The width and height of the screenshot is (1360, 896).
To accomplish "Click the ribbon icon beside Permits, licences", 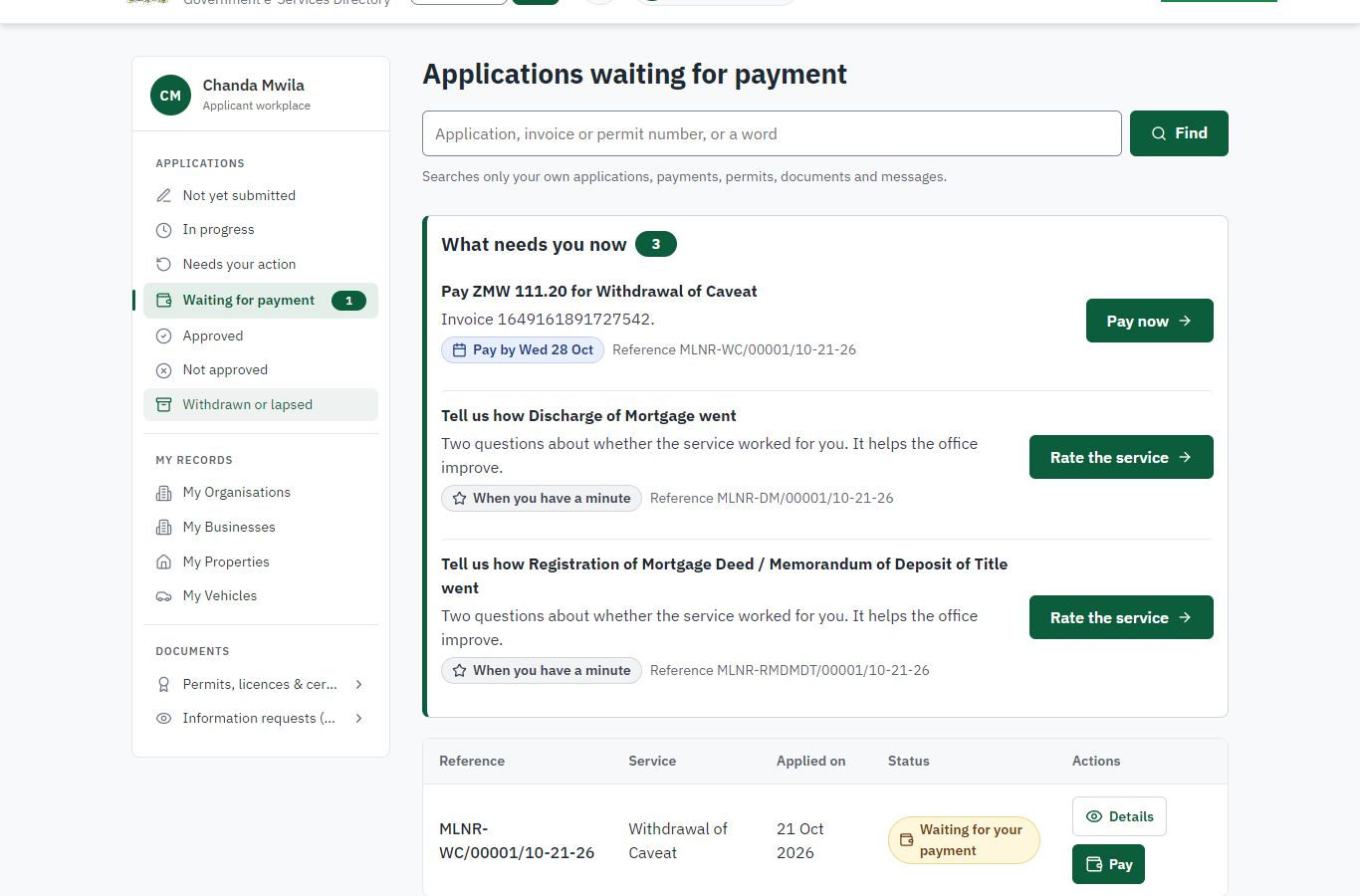I will (164, 685).
